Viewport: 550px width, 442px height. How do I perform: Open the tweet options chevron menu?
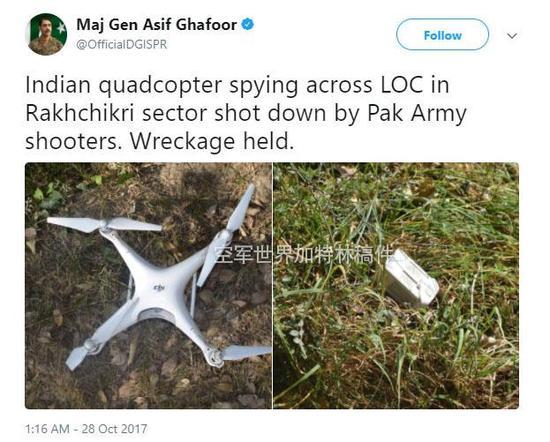(x=512, y=35)
